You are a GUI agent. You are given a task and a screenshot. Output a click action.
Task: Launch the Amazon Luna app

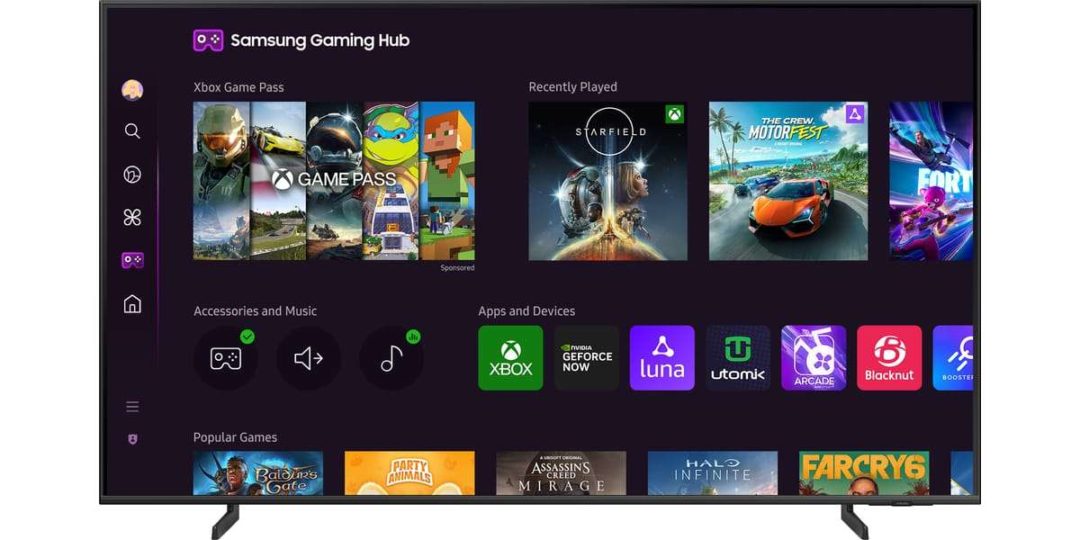662,358
